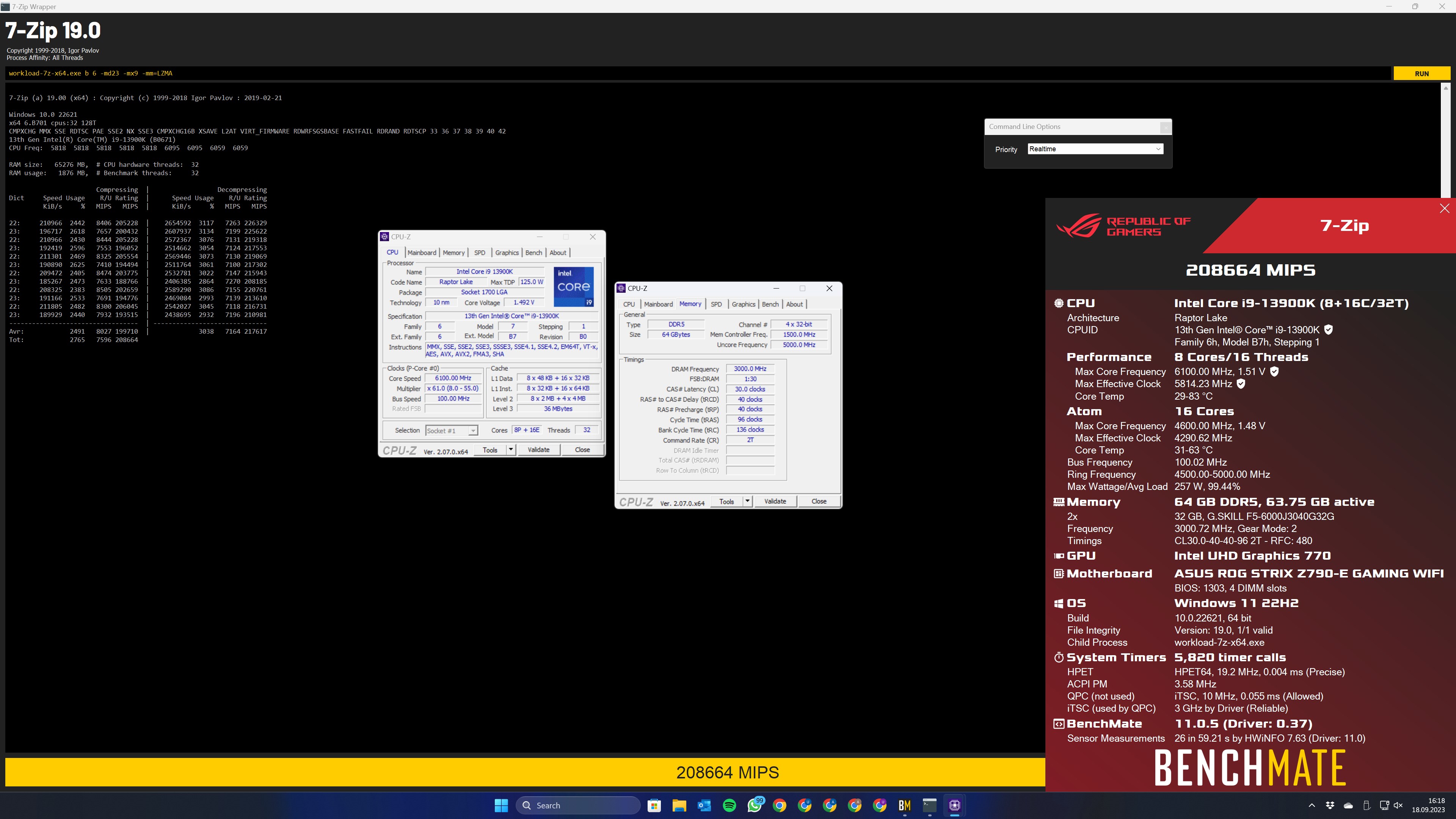Open Graphics tab in CPU-Z processor window
Screen dimensions: 1456x819
coord(507,253)
